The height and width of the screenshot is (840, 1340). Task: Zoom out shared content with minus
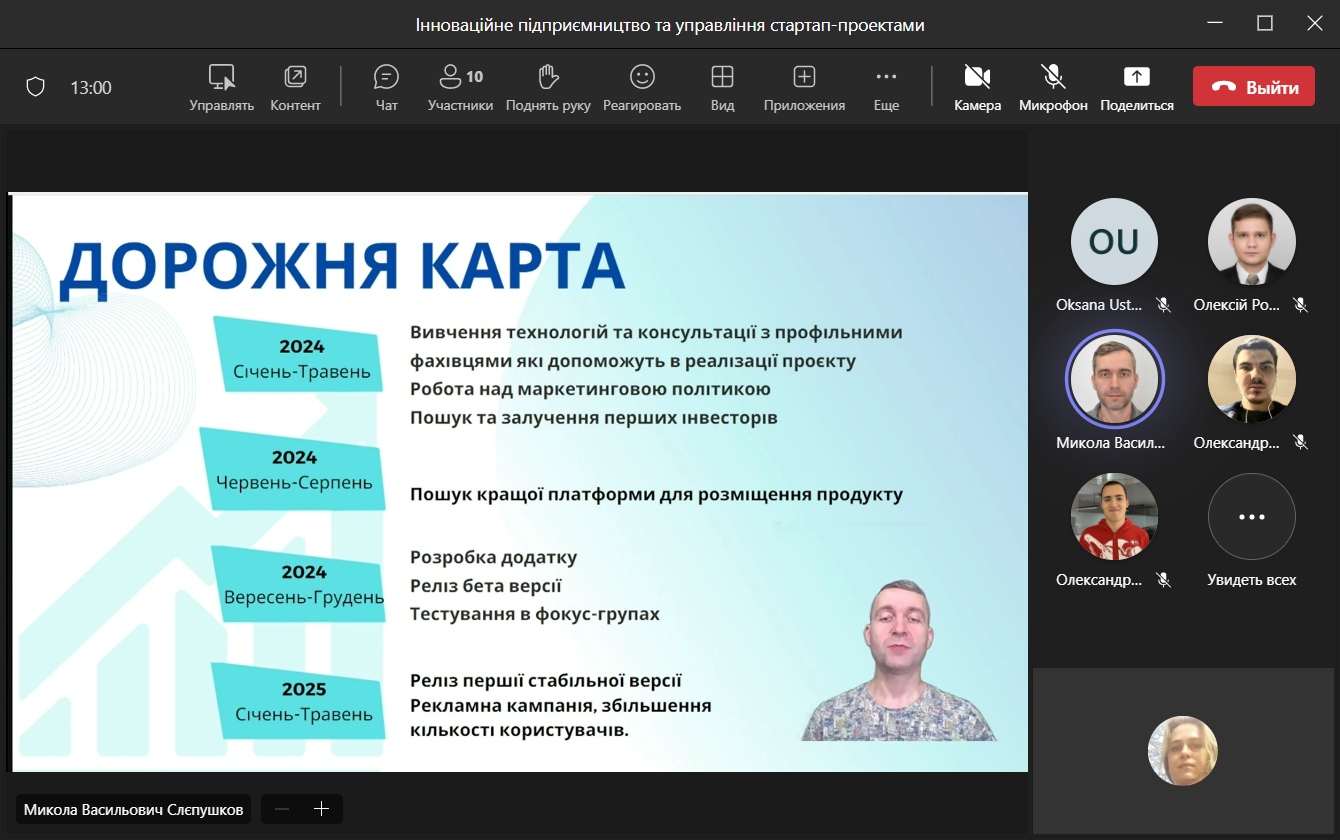click(x=282, y=809)
